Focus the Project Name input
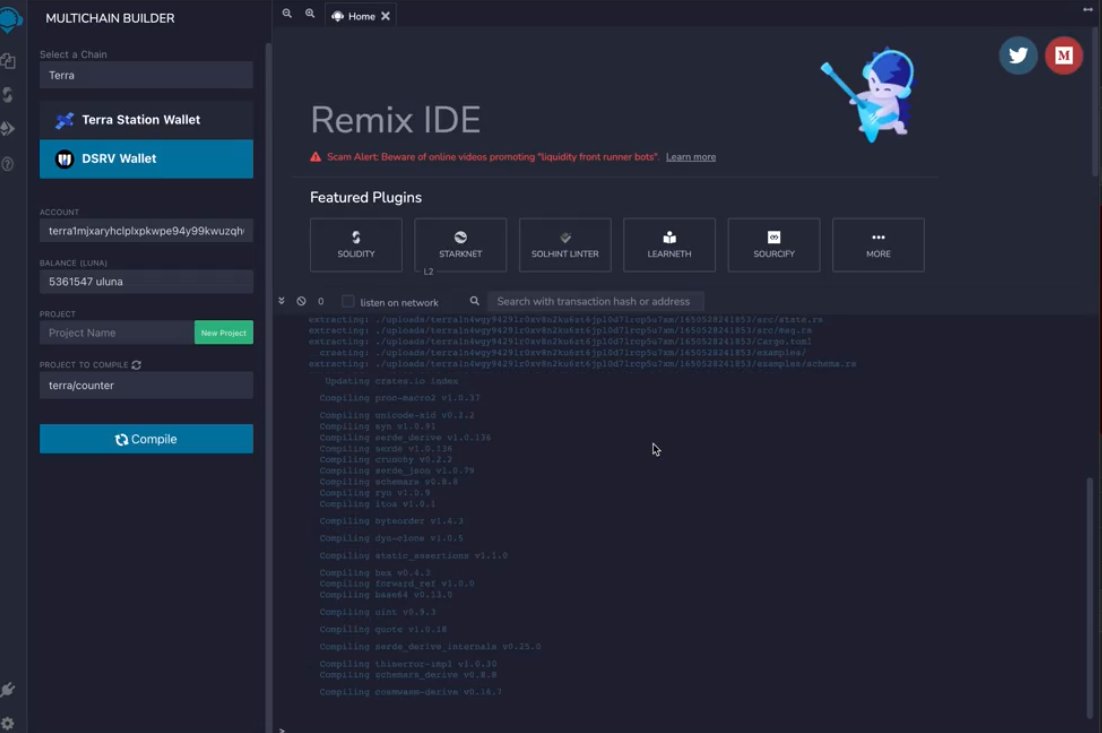This screenshot has width=1102, height=733. point(117,332)
